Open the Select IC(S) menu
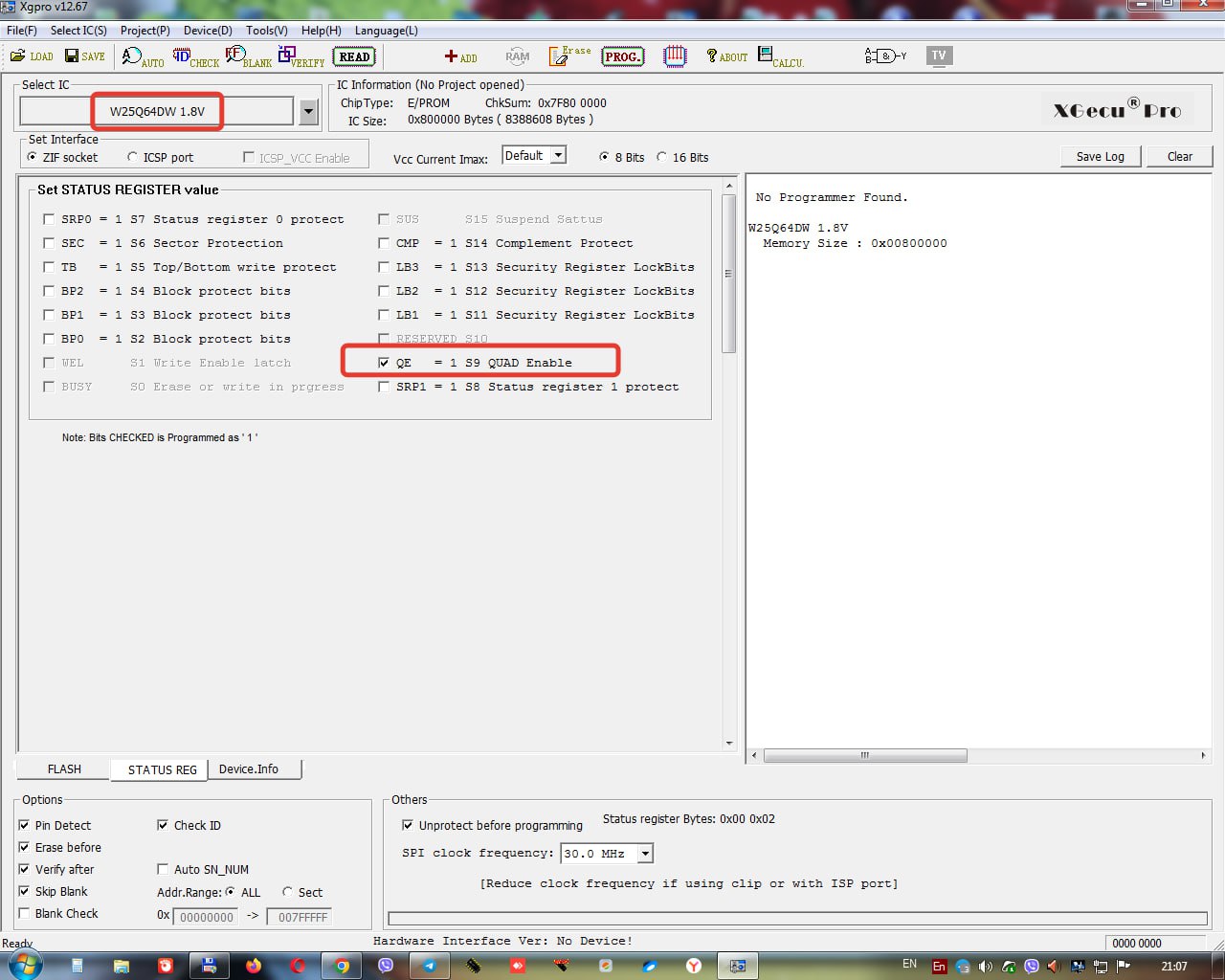1225x980 pixels. (78, 31)
